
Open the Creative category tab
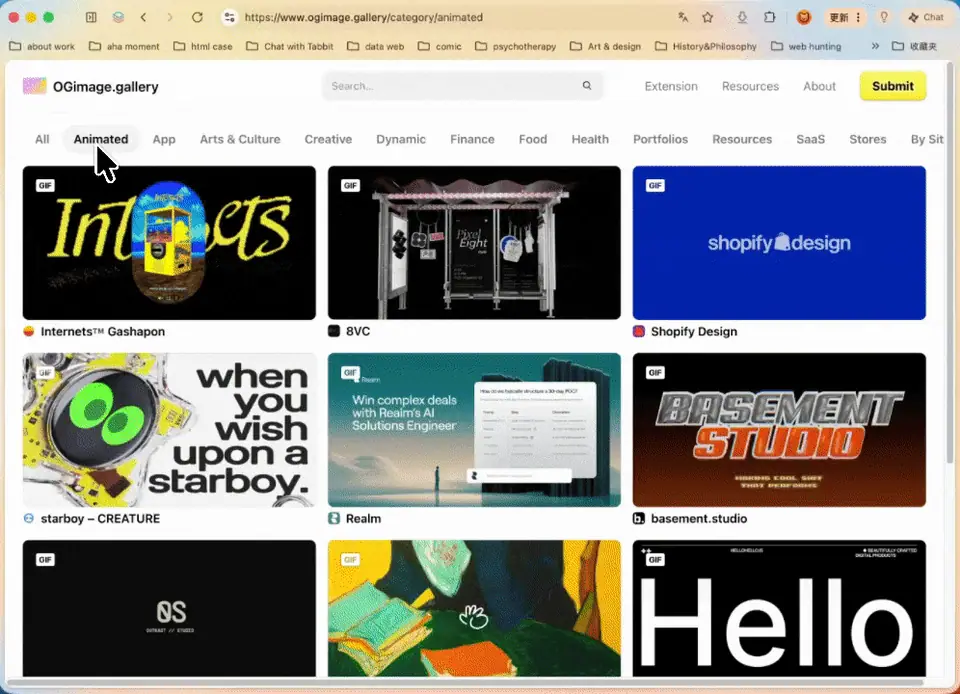click(328, 139)
